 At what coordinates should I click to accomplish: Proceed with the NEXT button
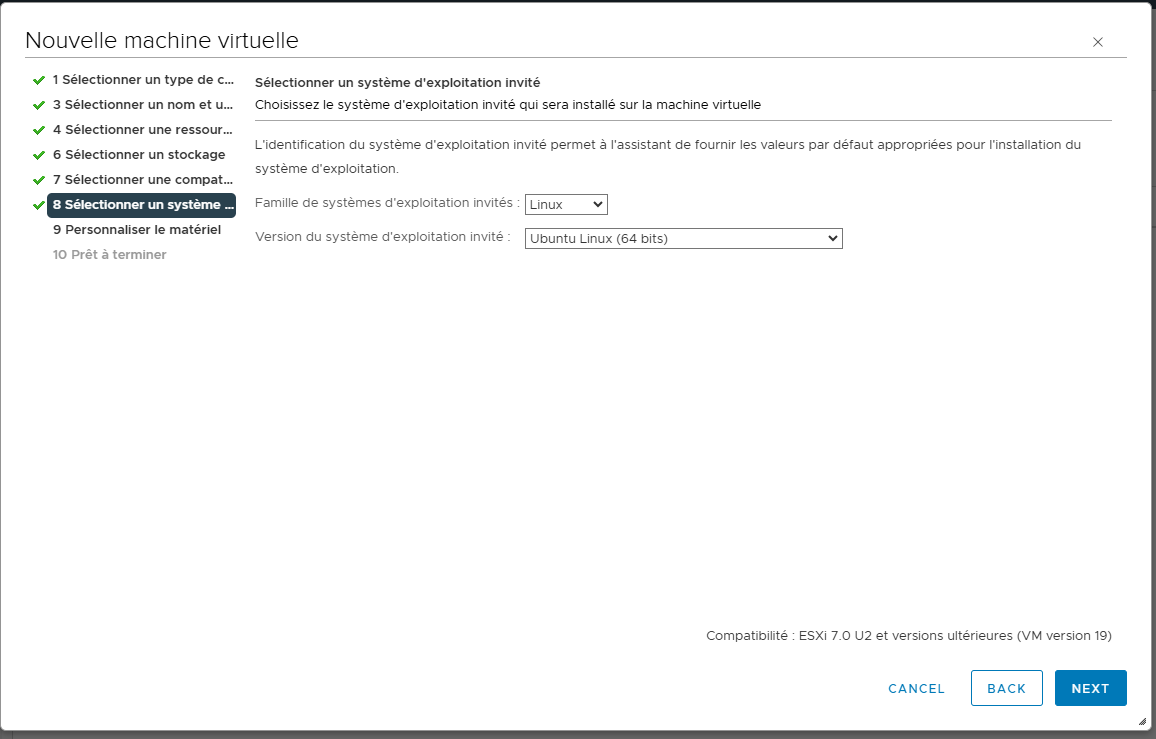[1090, 688]
